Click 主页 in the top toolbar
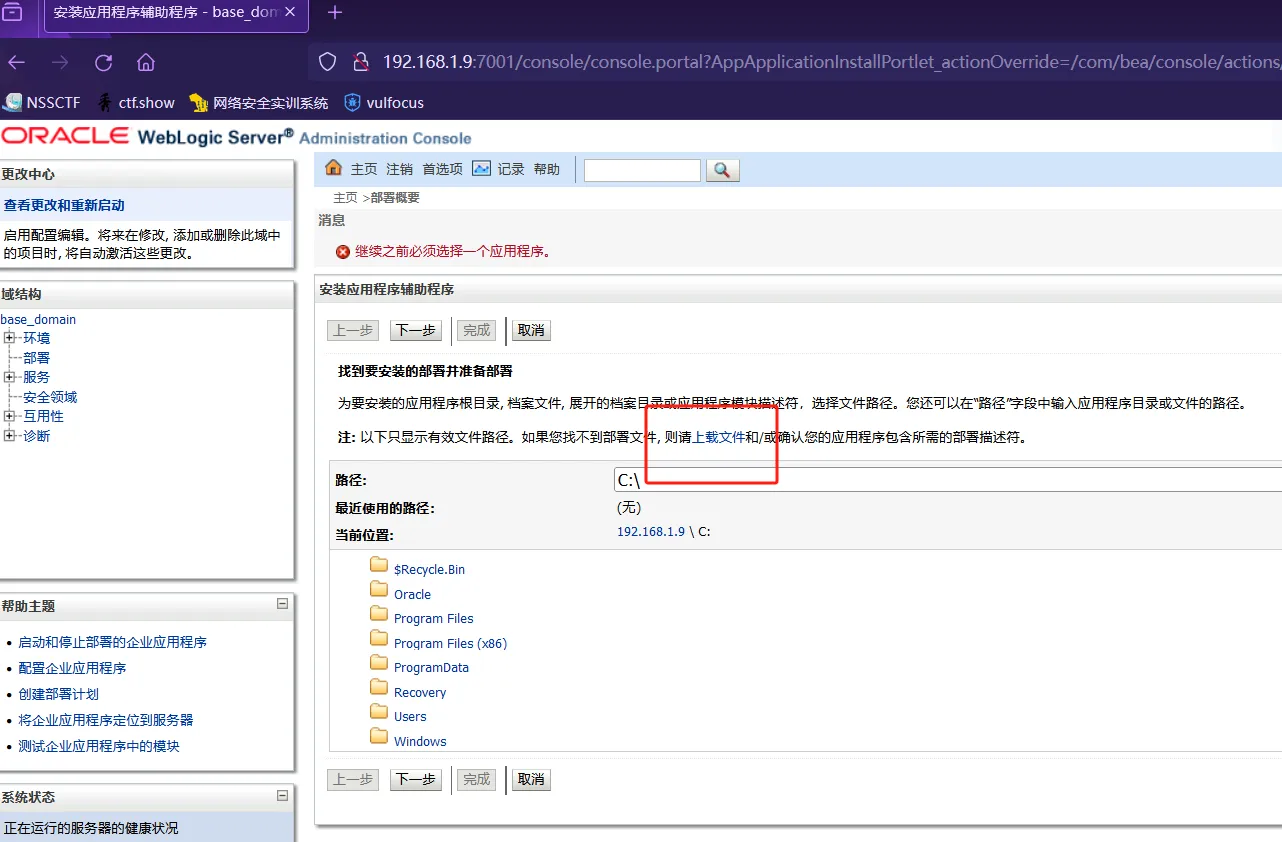The width and height of the screenshot is (1282, 842). click(x=364, y=169)
